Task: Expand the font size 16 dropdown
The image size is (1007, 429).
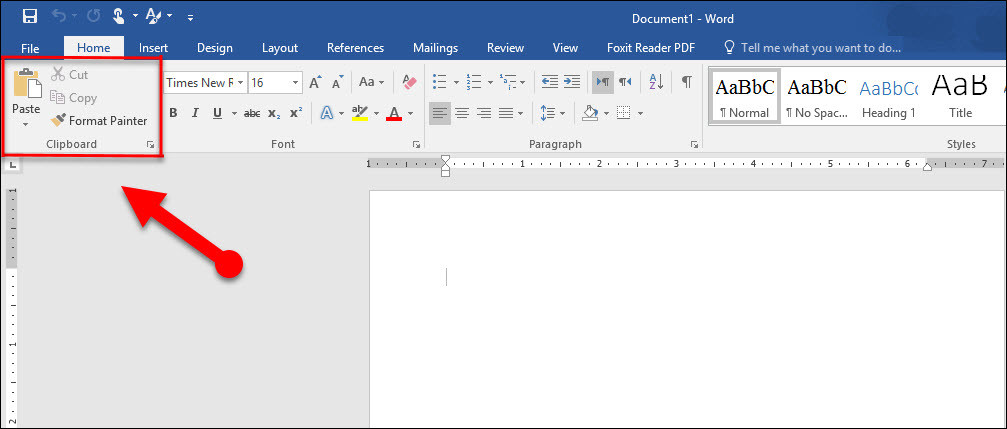Action: point(295,82)
